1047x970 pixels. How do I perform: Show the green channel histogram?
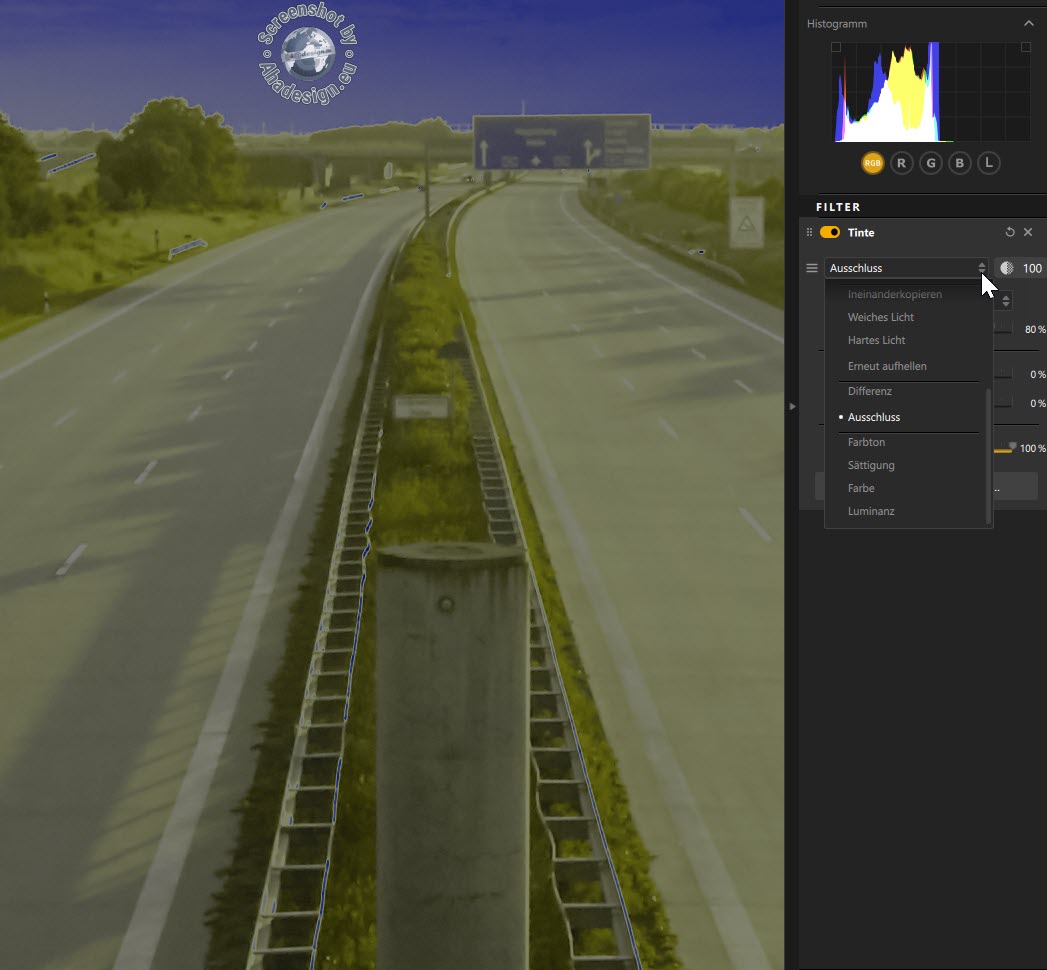click(x=930, y=163)
